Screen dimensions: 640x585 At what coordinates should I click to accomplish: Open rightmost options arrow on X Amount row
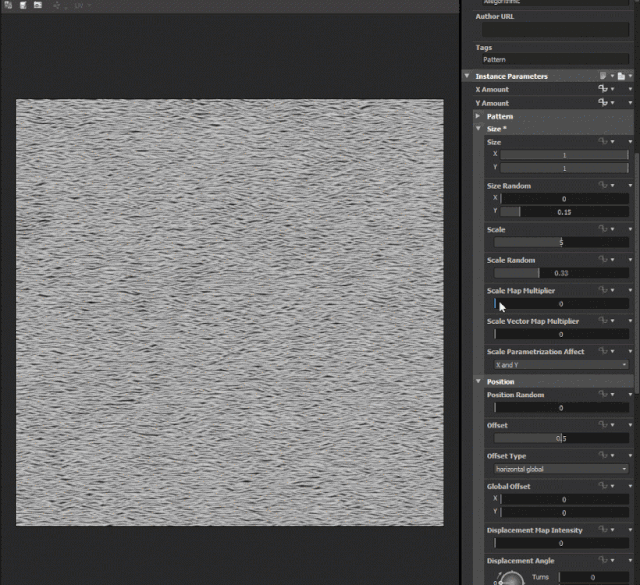[x=631, y=89]
